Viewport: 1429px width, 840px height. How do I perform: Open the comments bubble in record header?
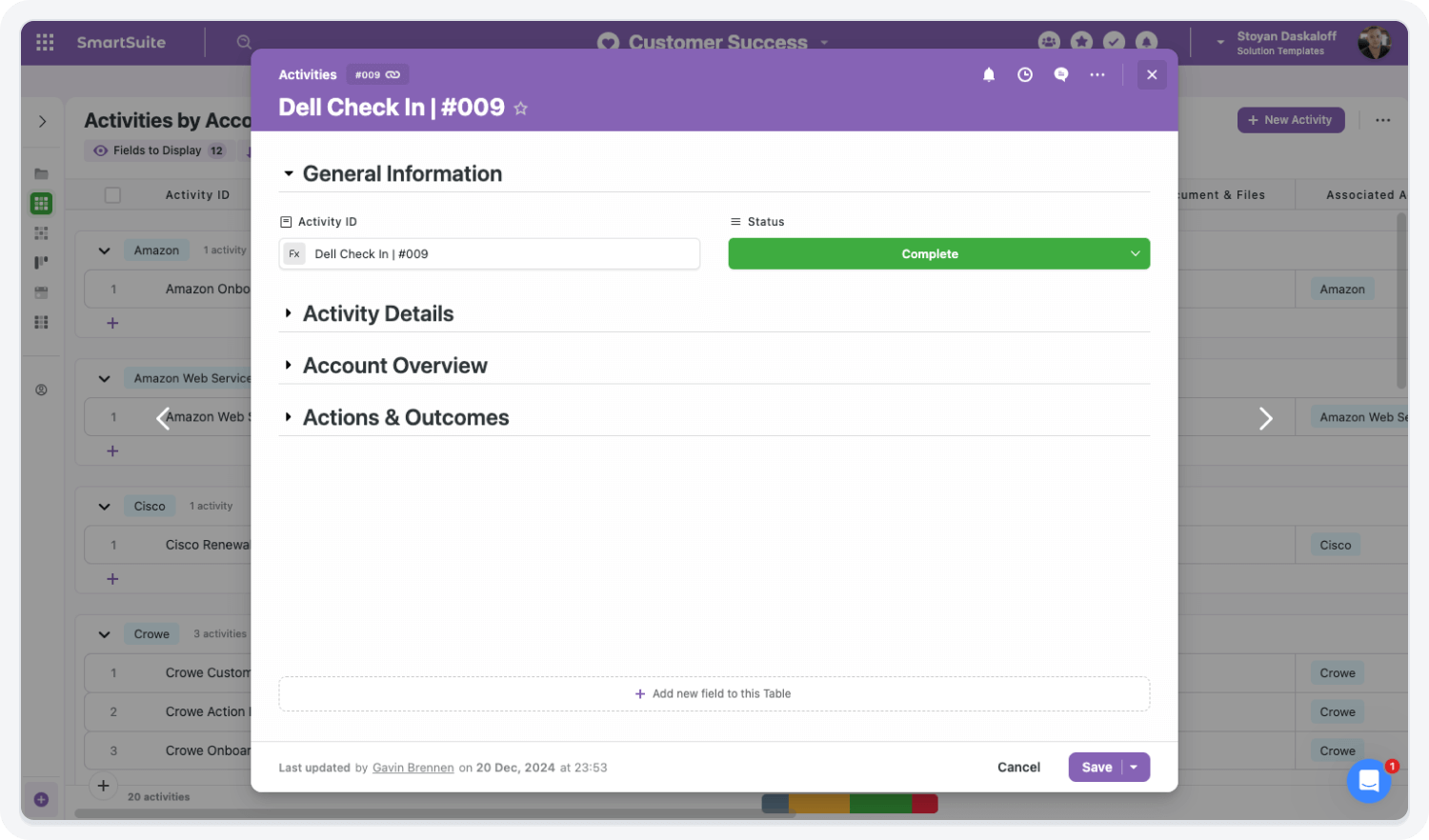point(1061,74)
